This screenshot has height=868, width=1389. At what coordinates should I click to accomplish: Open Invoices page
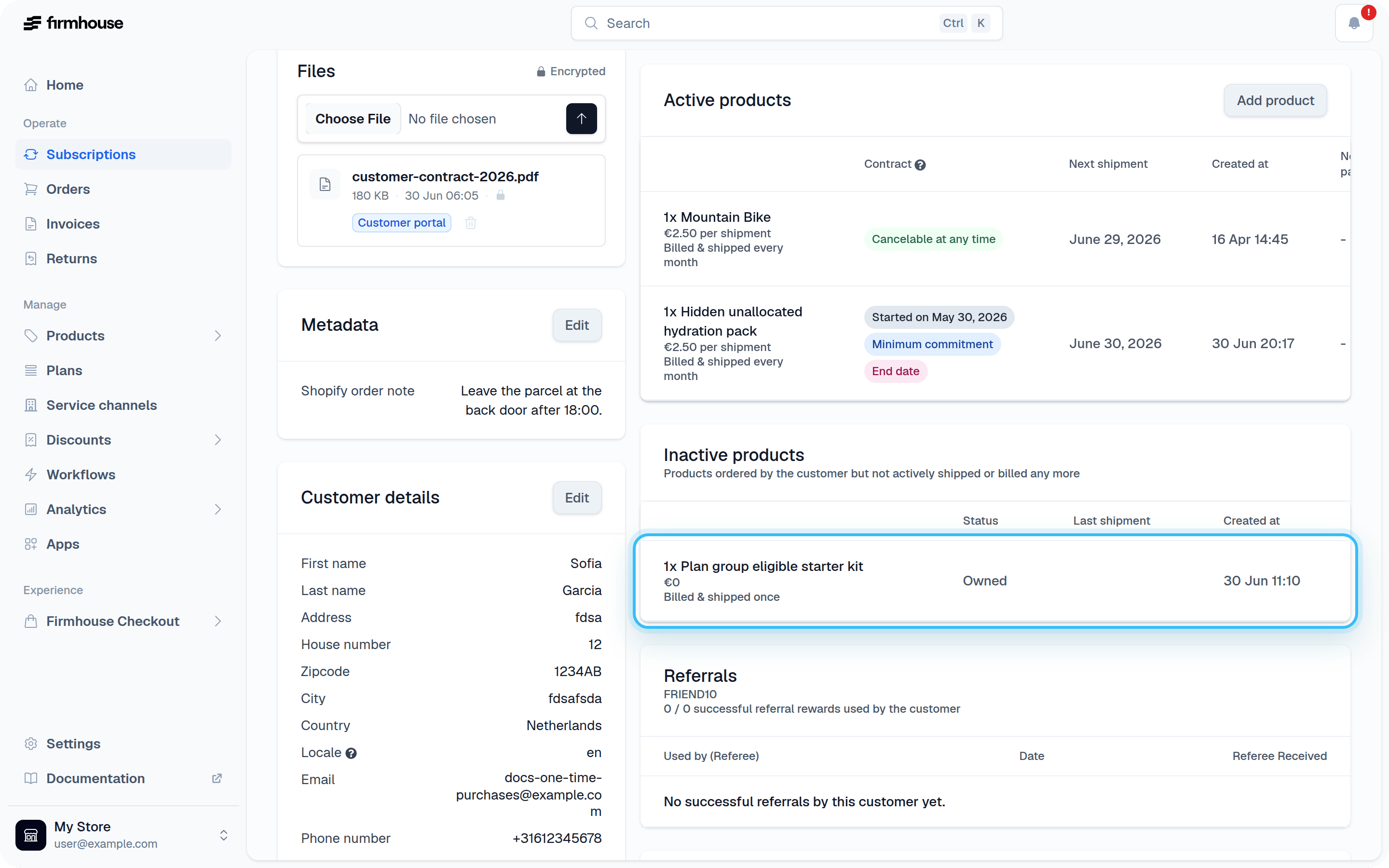[123, 224]
